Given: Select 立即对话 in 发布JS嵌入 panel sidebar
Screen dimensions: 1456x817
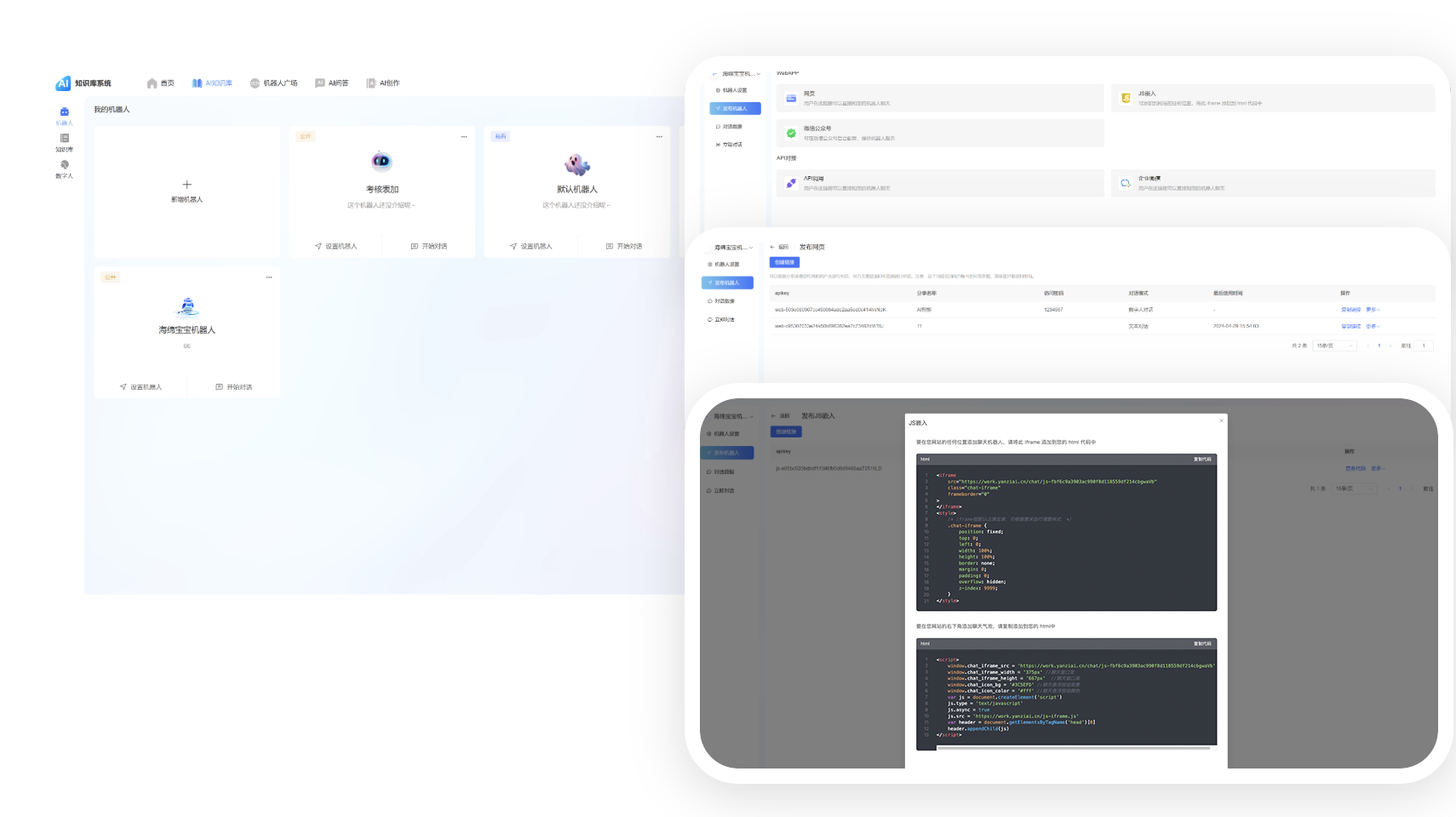Looking at the screenshot, I should tap(720, 491).
